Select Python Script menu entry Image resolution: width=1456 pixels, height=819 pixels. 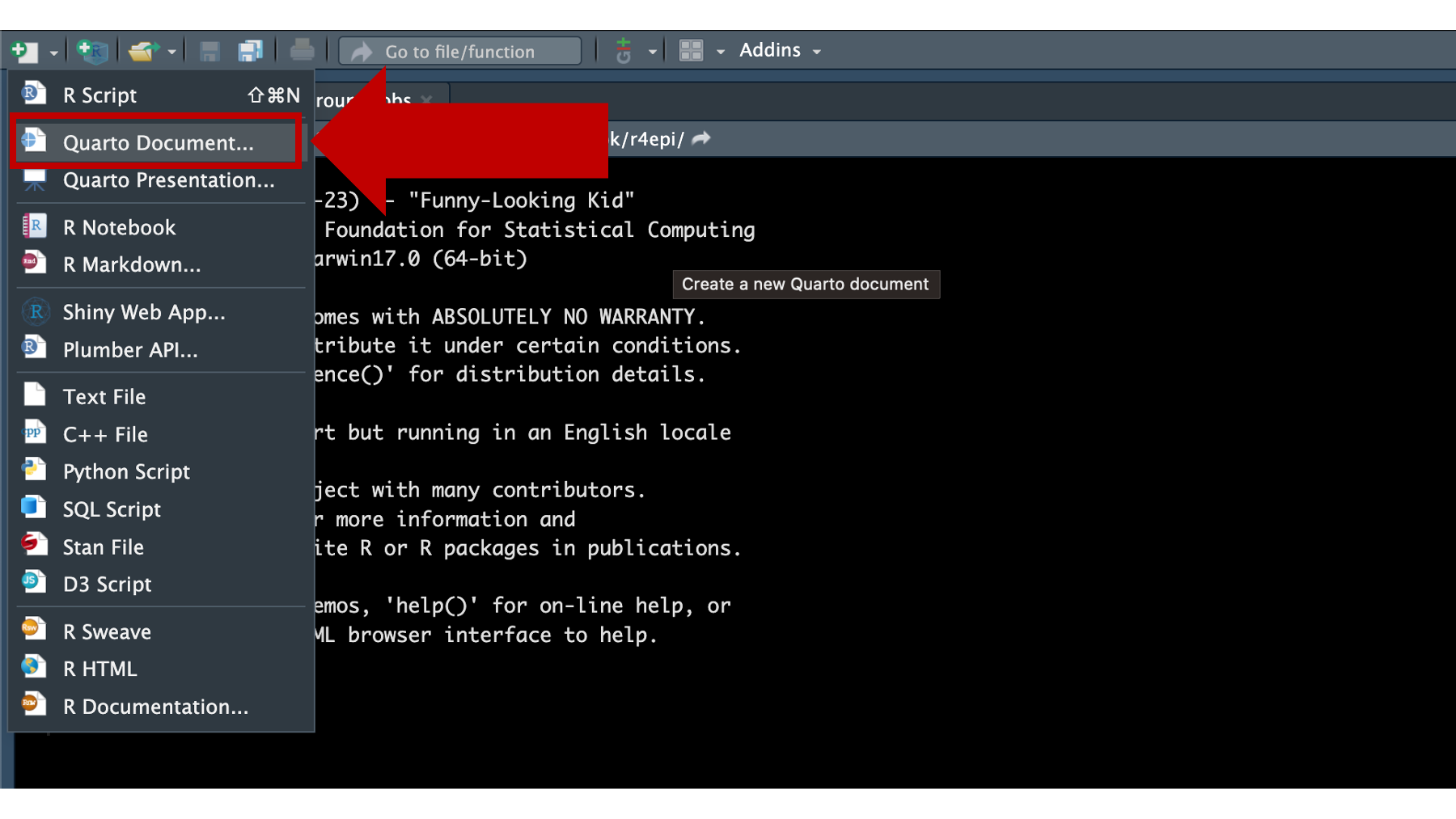pos(161,472)
